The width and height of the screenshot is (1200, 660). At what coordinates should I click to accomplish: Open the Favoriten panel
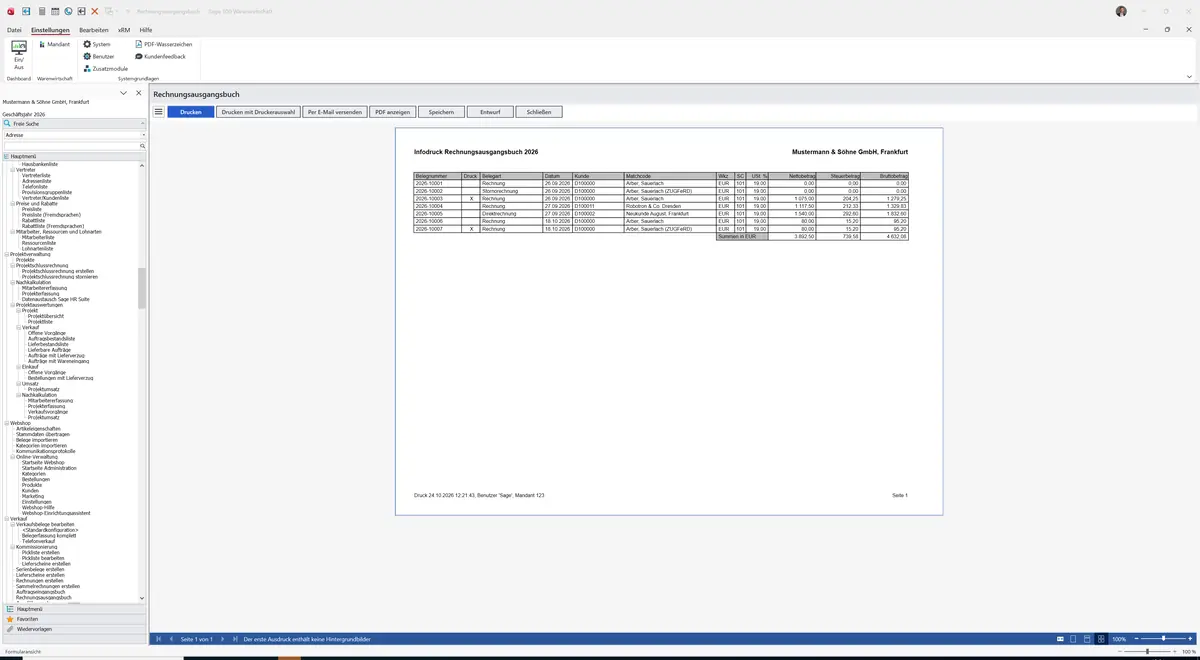click(75, 619)
